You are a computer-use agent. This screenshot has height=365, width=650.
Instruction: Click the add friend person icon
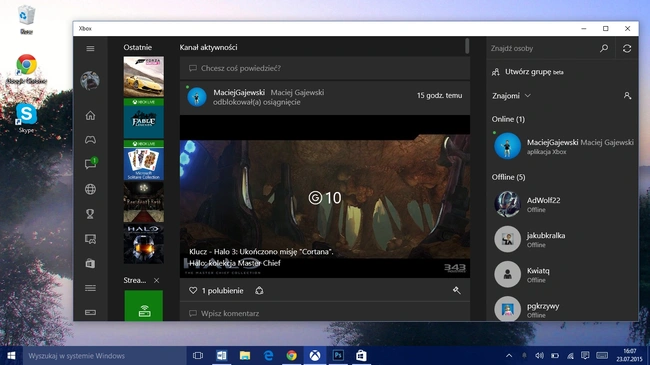click(x=627, y=96)
